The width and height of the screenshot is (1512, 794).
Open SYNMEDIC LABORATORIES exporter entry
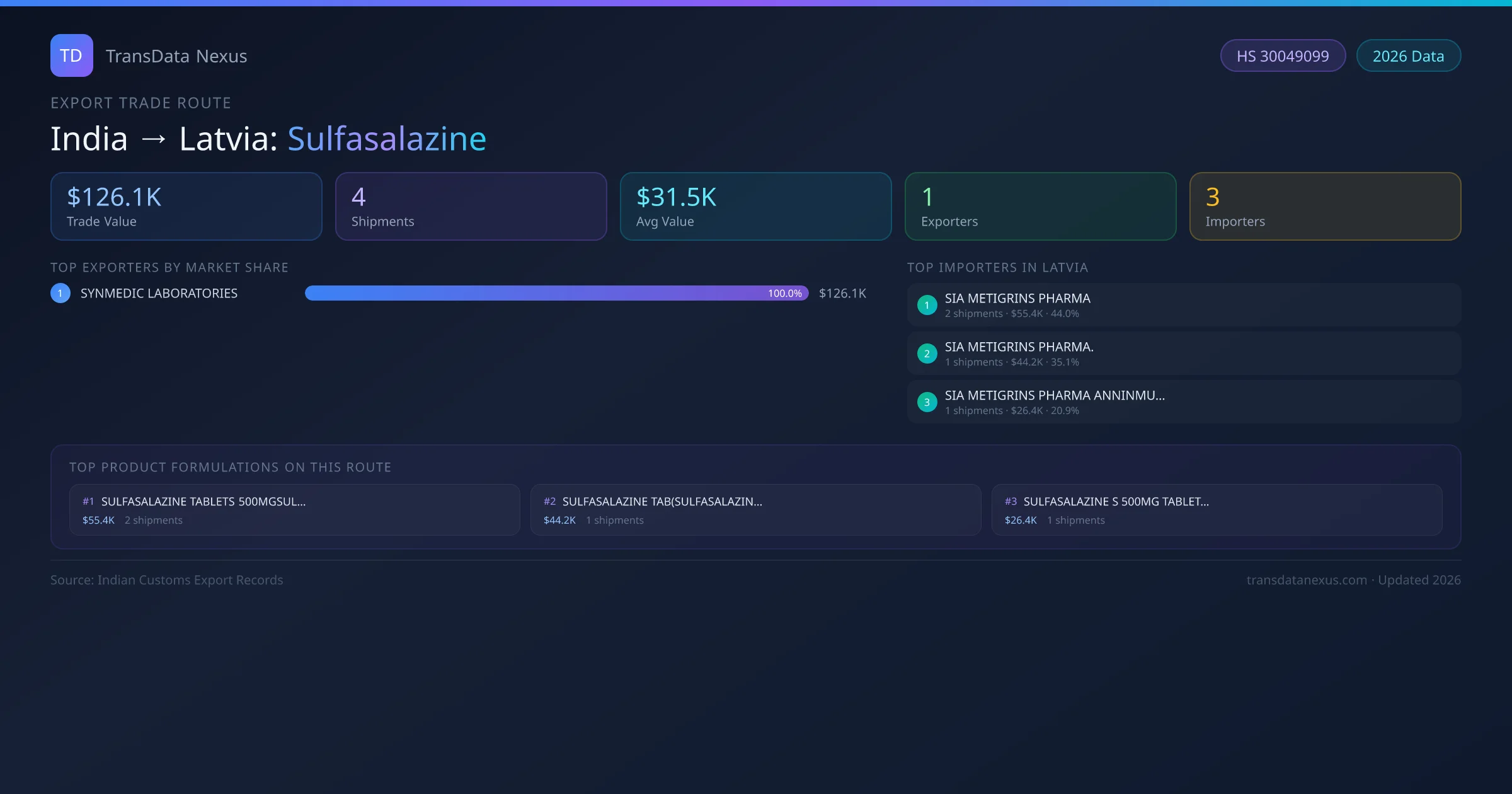[x=159, y=293]
